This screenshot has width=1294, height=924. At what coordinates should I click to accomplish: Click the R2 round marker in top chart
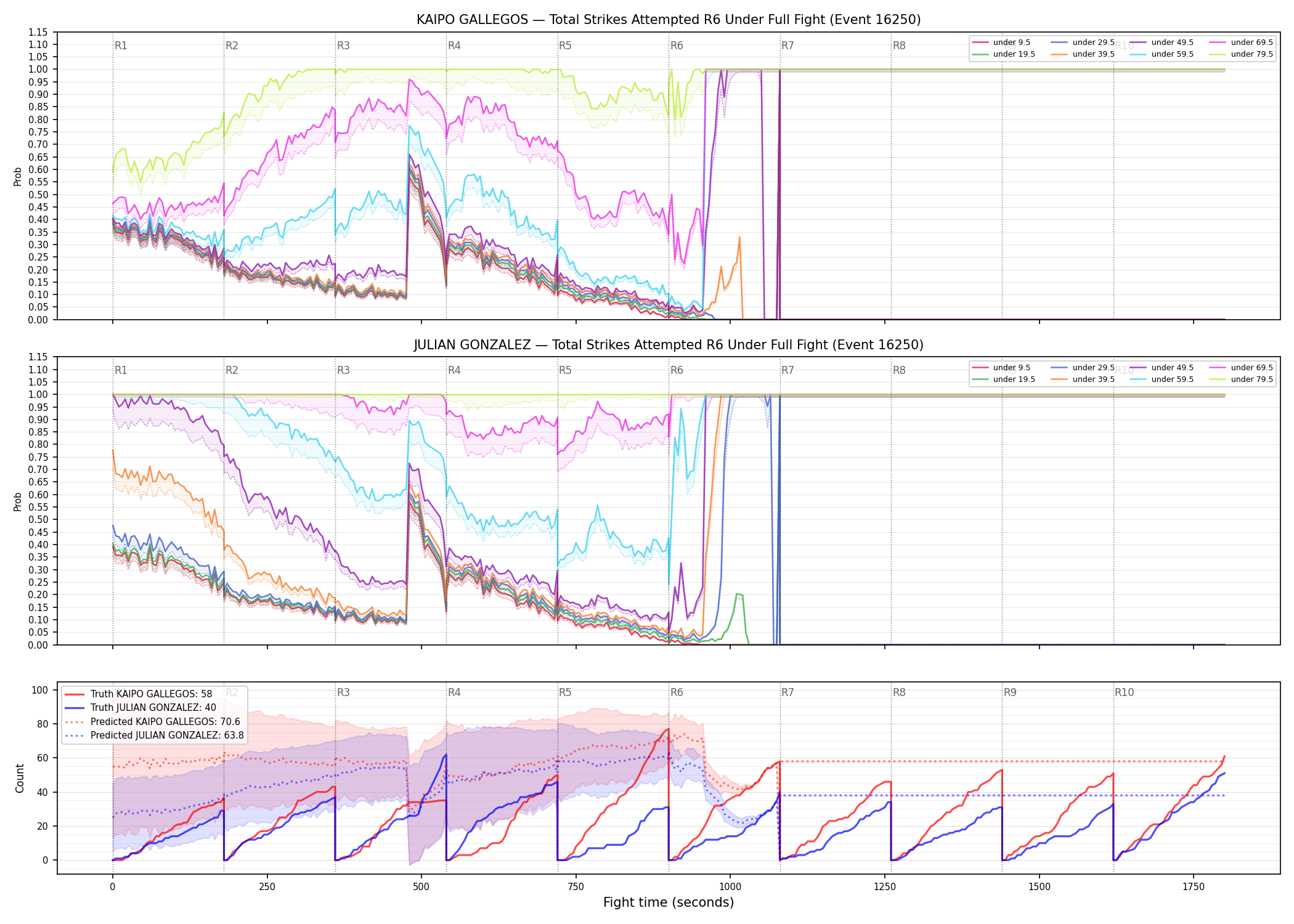click(232, 46)
